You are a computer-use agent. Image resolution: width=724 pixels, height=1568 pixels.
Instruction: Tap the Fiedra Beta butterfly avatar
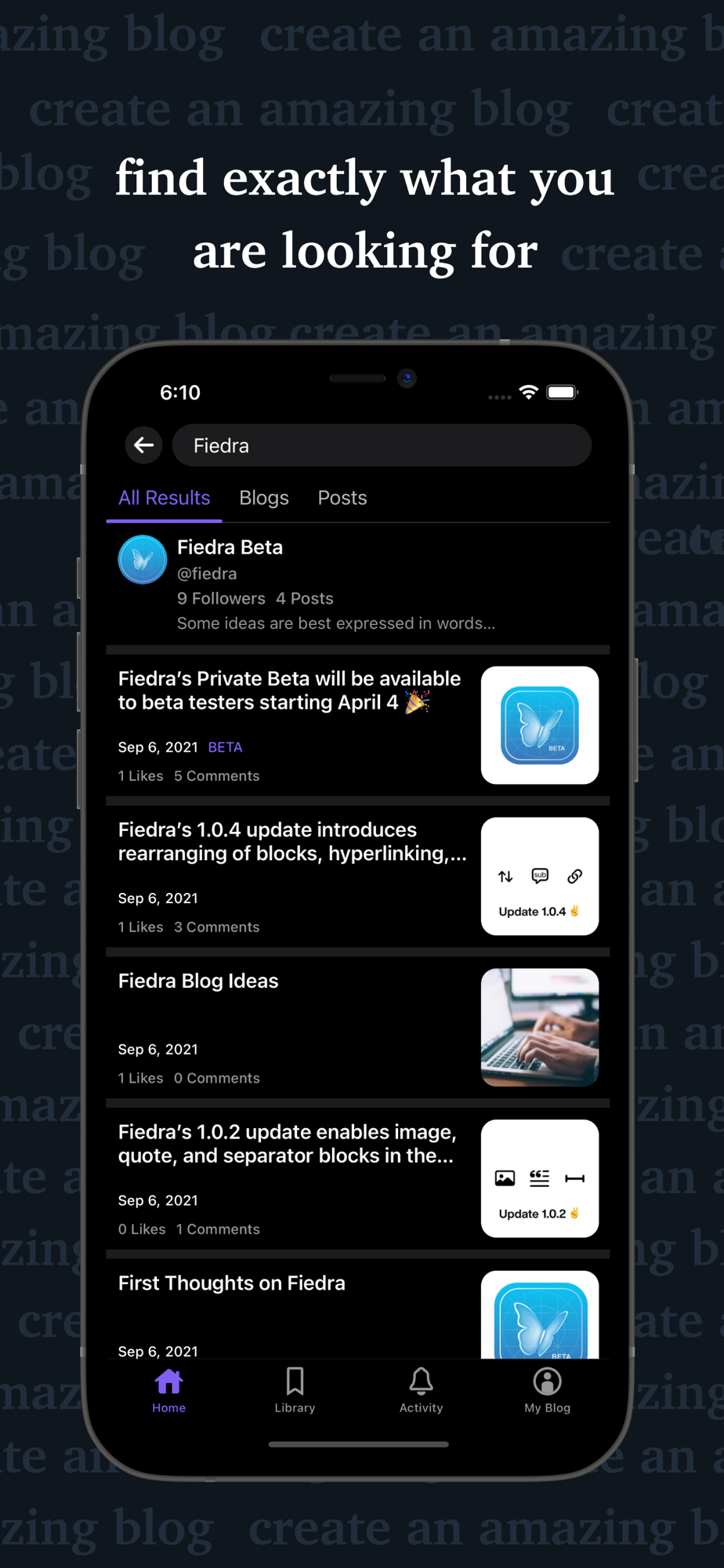pos(143,560)
